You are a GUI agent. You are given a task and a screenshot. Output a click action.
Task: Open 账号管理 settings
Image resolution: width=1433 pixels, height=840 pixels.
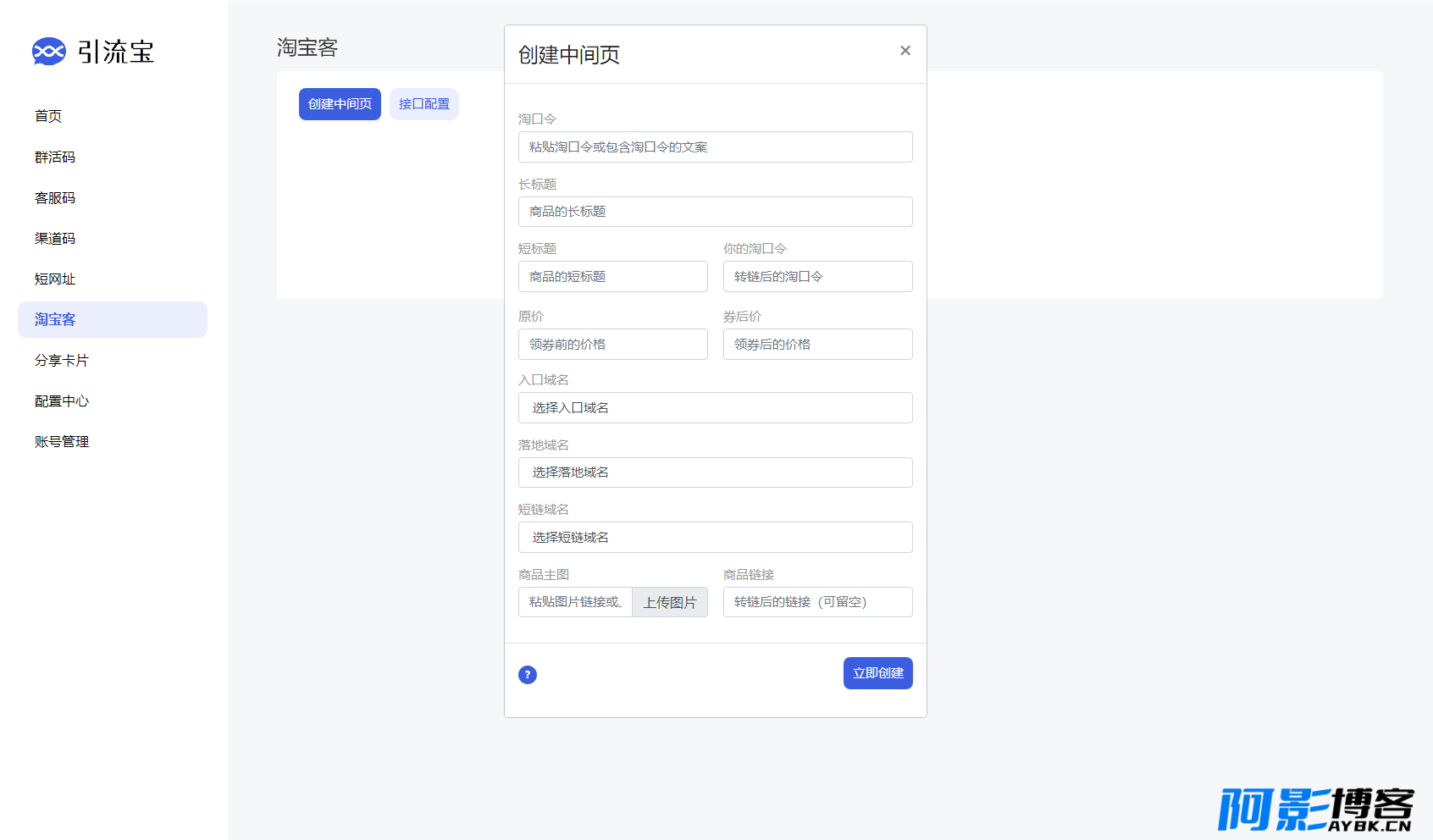[x=62, y=442]
